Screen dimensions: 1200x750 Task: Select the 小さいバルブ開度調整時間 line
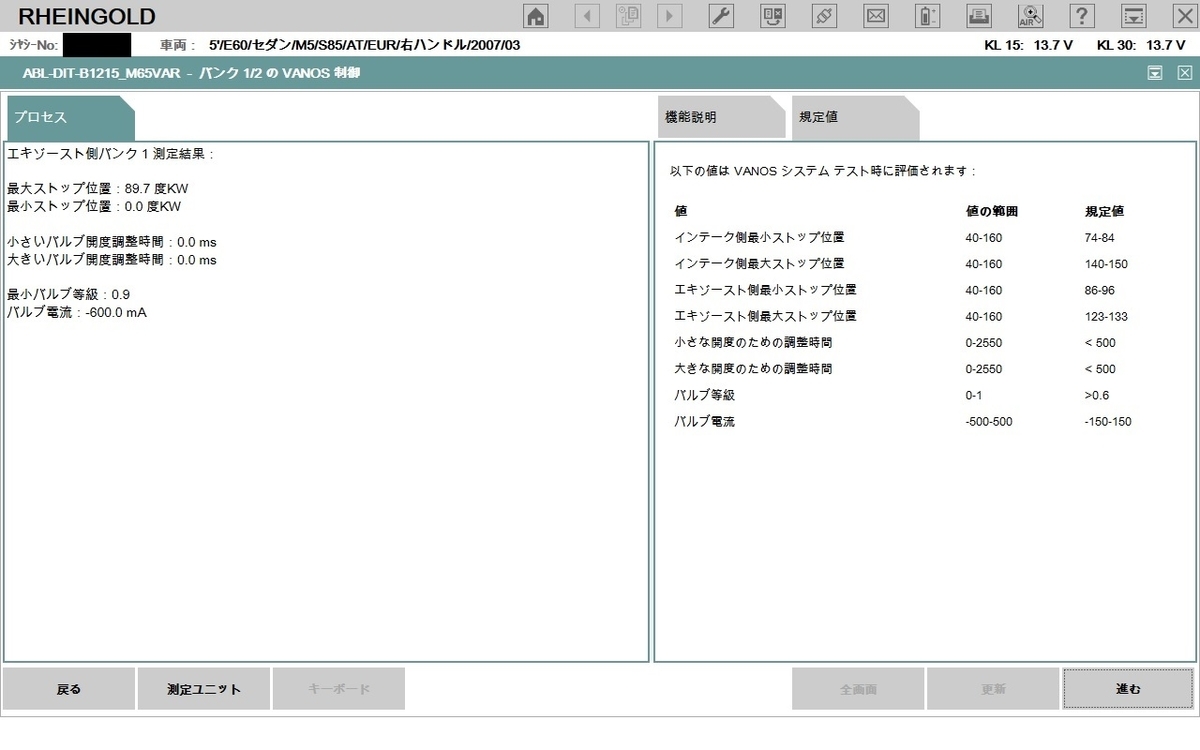pyautogui.click(x=112, y=242)
